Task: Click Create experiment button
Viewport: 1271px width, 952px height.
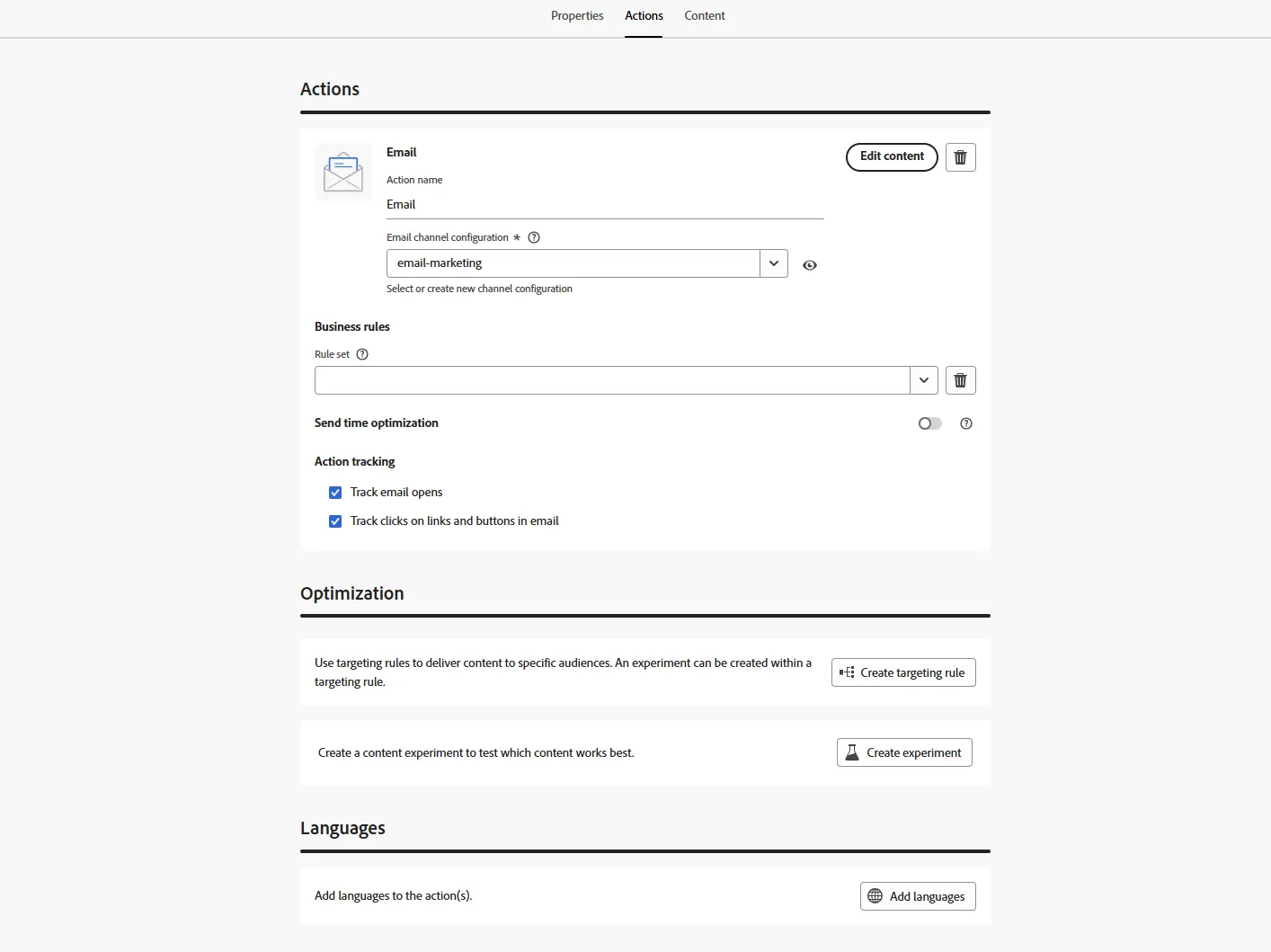Action: click(904, 752)
